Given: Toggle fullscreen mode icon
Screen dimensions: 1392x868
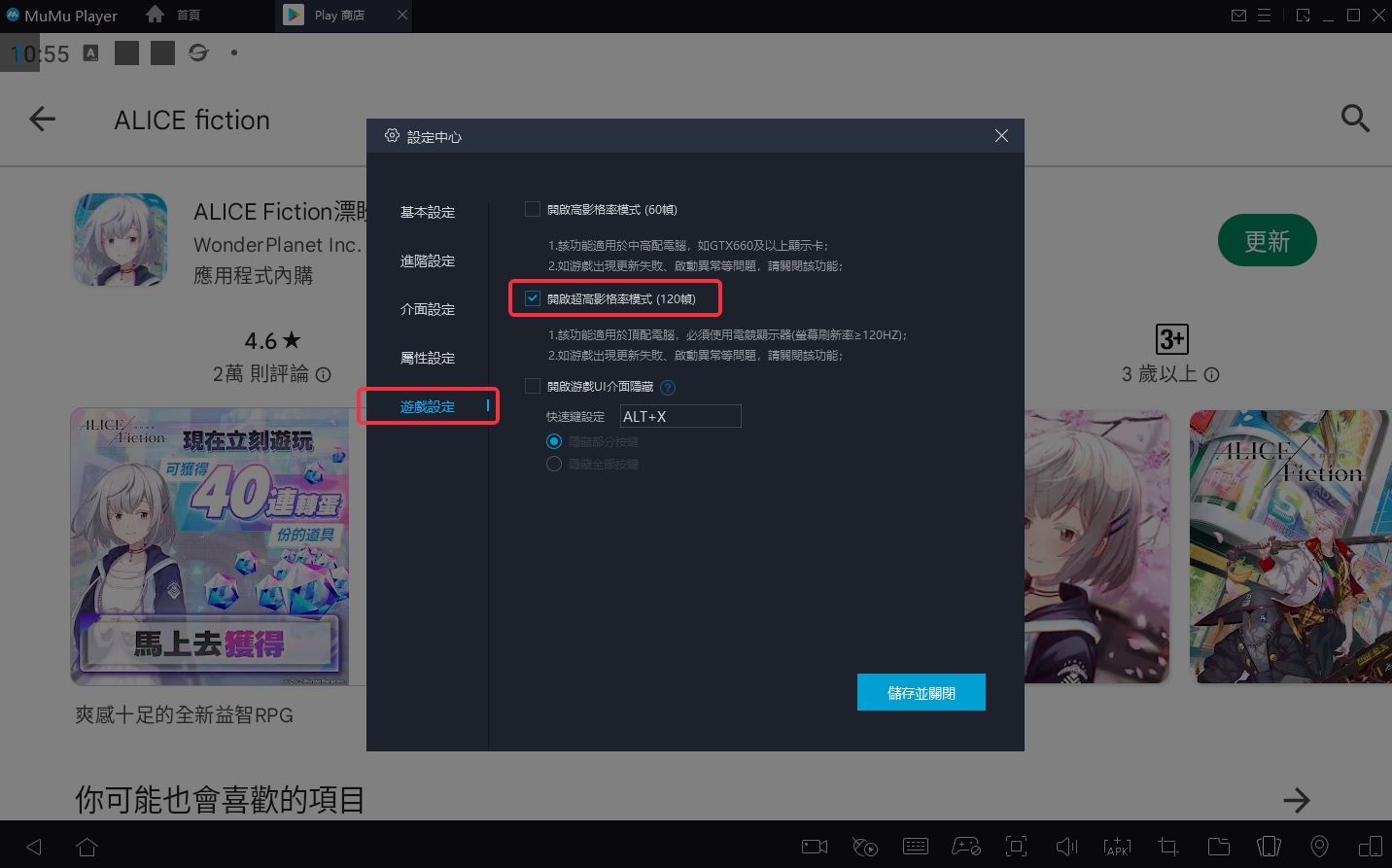Looking at the screenshot, I should pos(1016,847).
